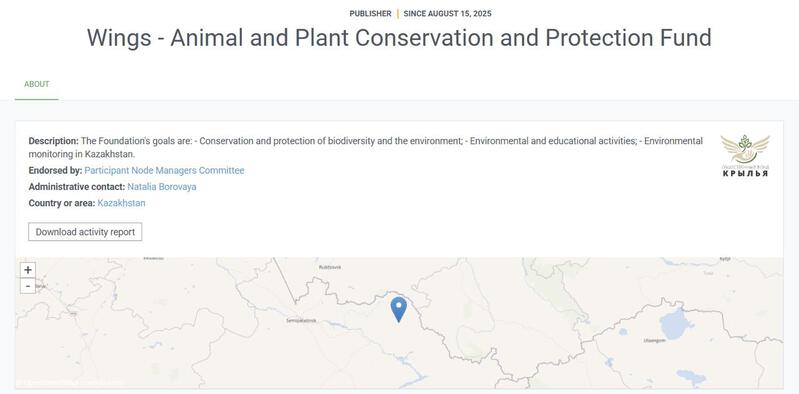Click the Крылья text under the logo
The image size is (799, 394).
coord(745,173)
